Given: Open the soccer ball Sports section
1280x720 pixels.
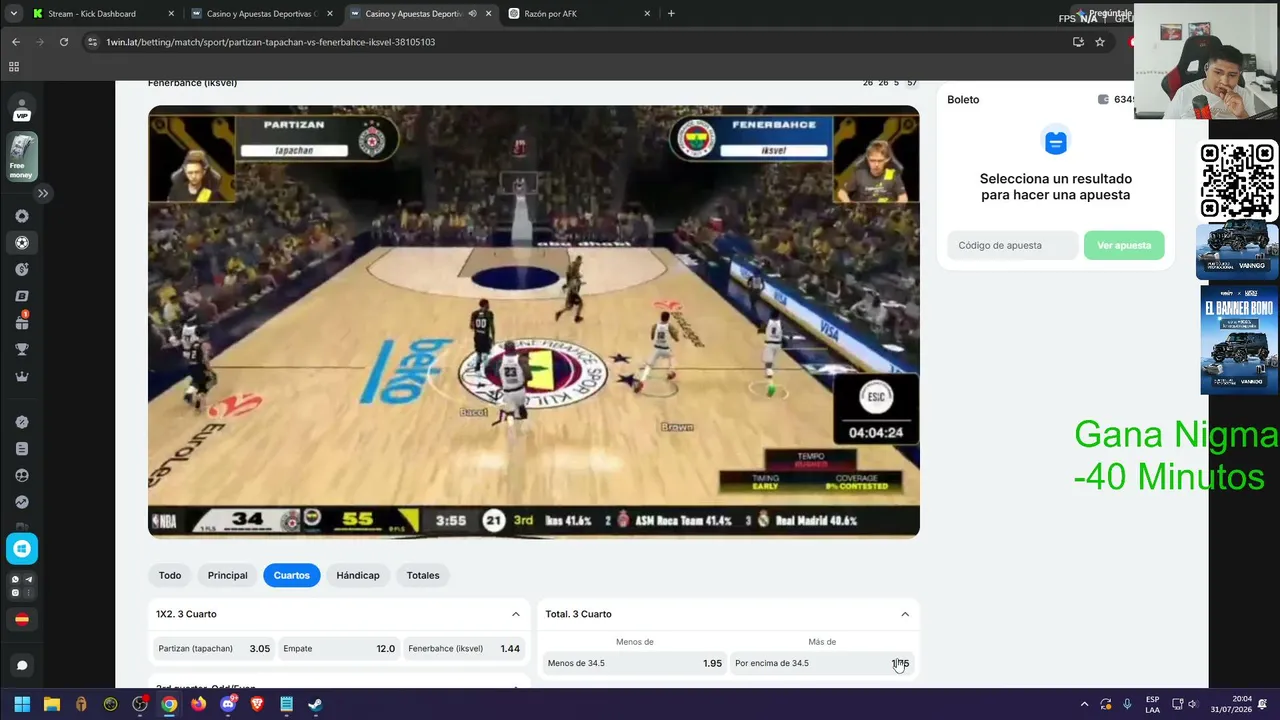Looking at the screenshot, I should (22, 243).
